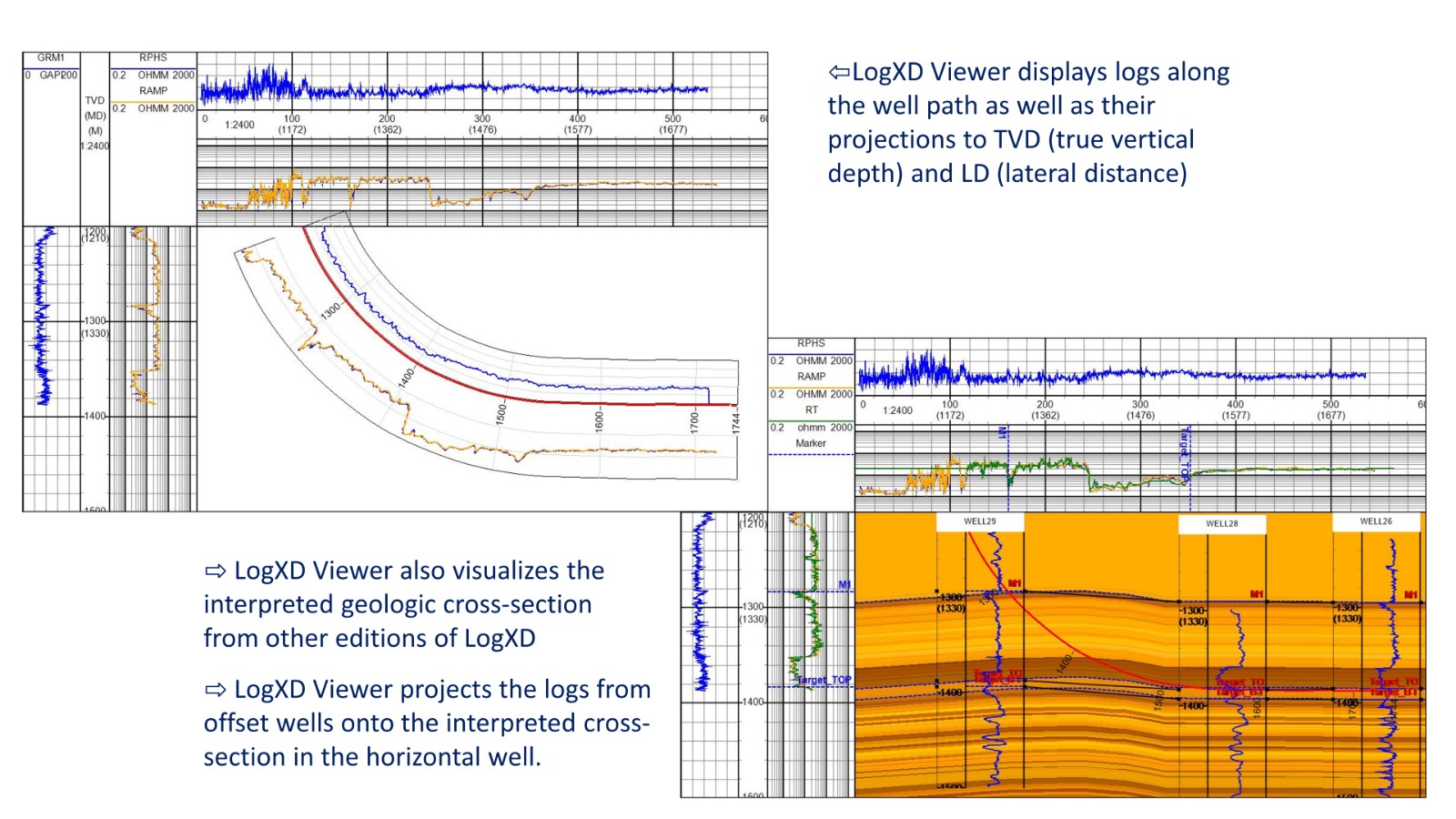Image resolution: width=1456 pixels, height=819 pixels.
Task: Click the 1500 depth tick on curved well path
Action: click(x=500, y=413)
